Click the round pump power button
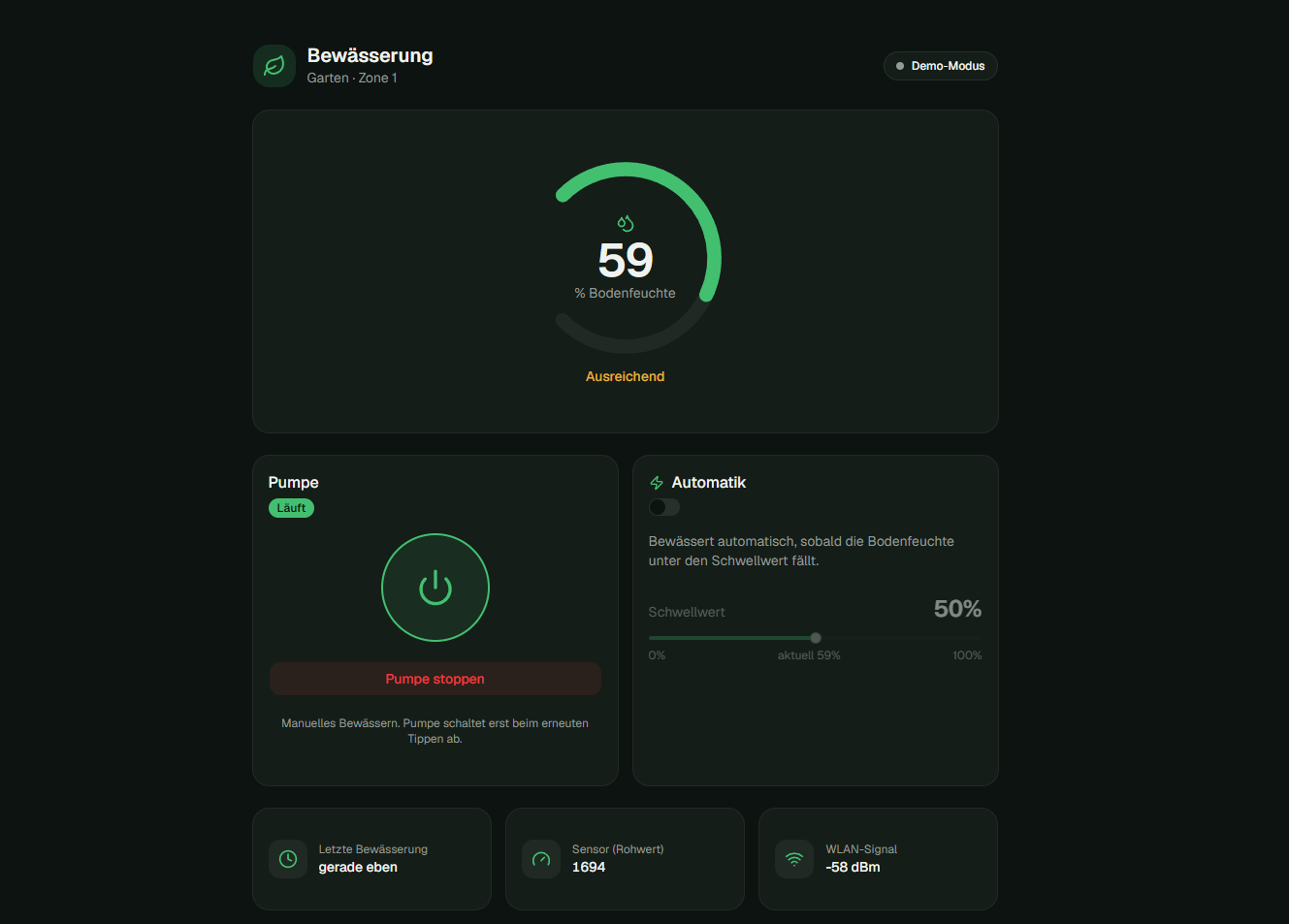1289x924 pixels. pyautogui.click(x=435, y=588)
